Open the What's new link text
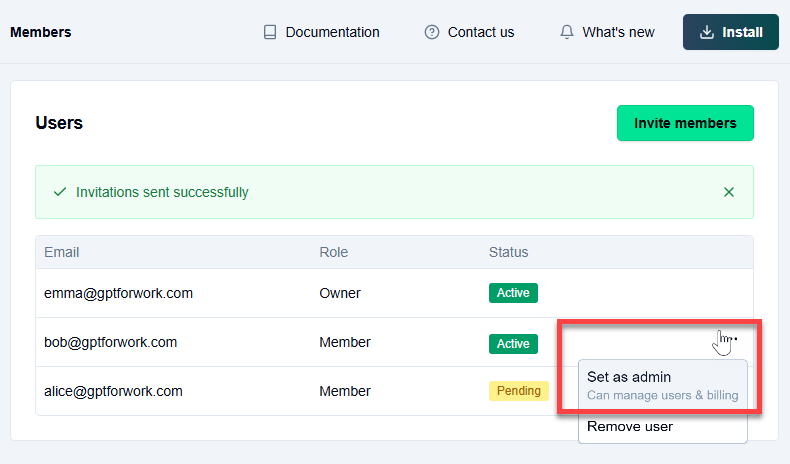The image size is (790, 464). 618,32
